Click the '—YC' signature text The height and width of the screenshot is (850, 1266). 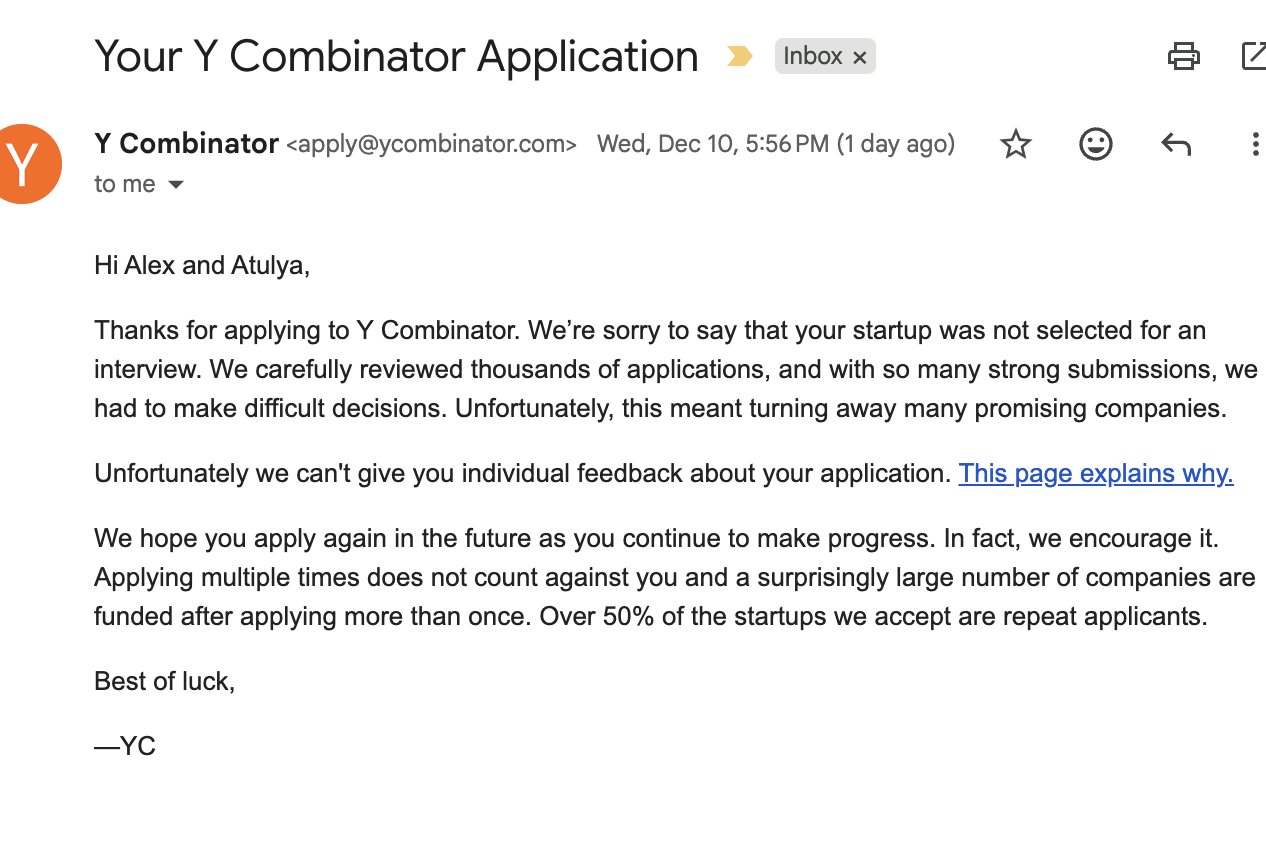125,746
